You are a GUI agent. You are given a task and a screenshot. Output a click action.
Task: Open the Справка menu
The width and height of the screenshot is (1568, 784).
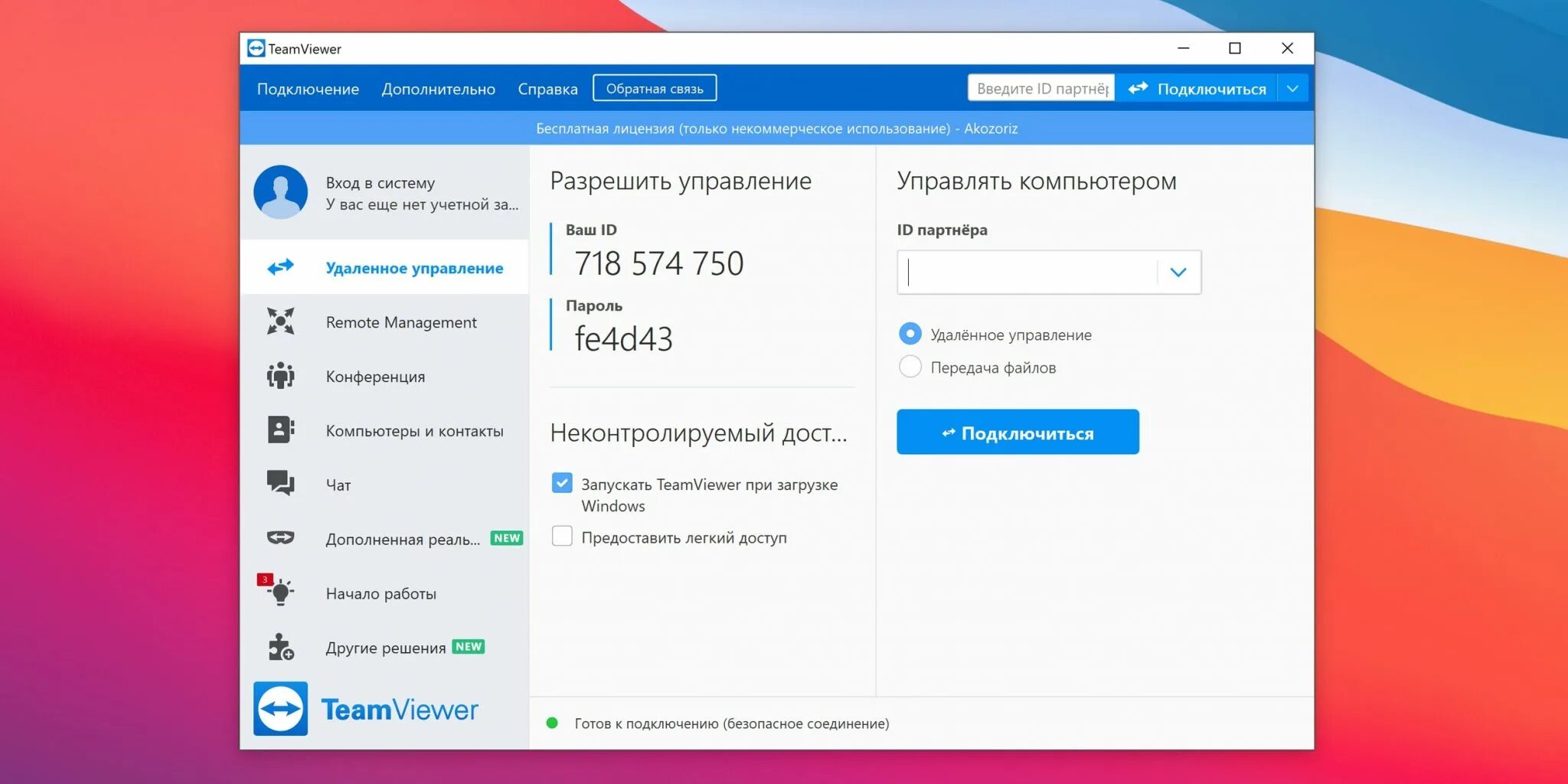[x=547, y=89]
